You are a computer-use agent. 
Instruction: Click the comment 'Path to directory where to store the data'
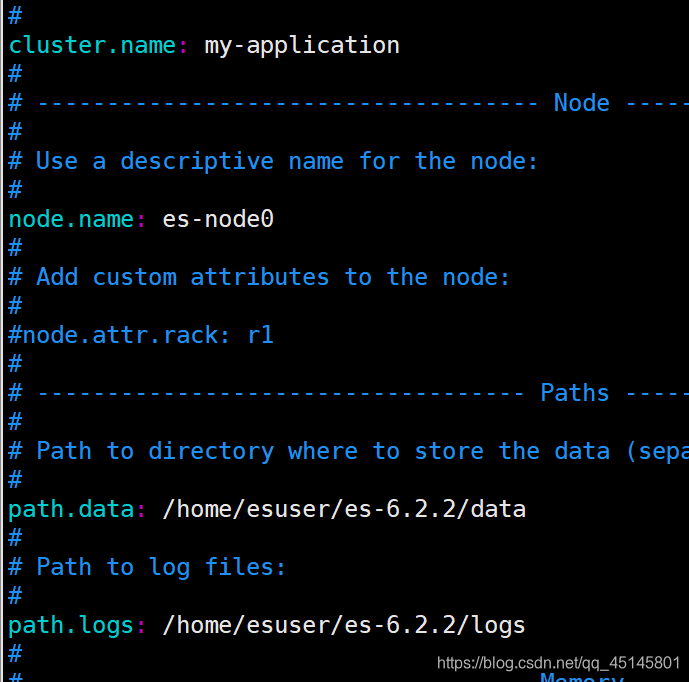tap(323, 451)
